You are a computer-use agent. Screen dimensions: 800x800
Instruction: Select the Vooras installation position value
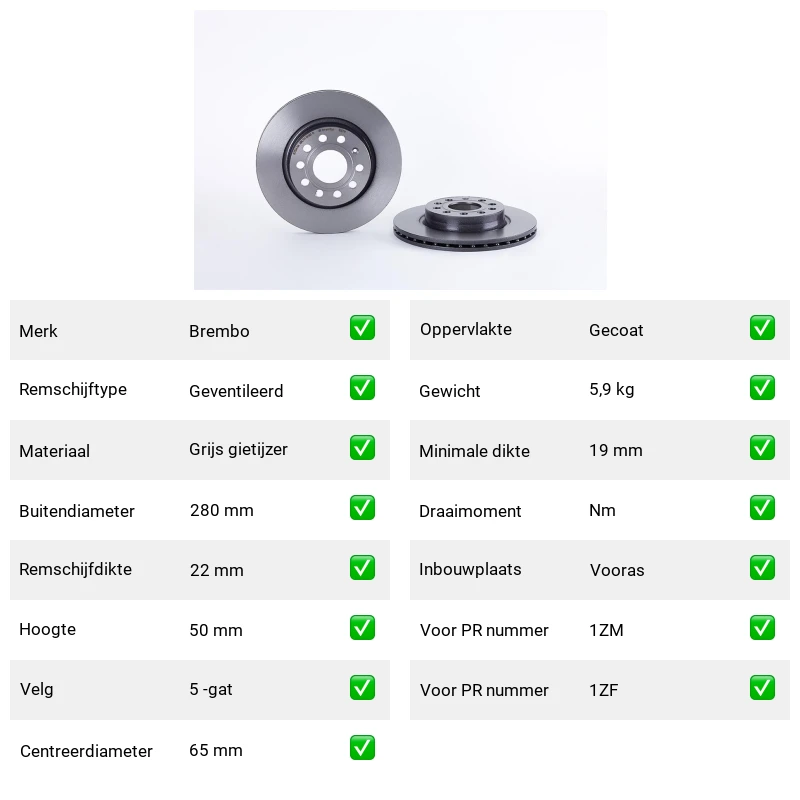tap(617, 570)
